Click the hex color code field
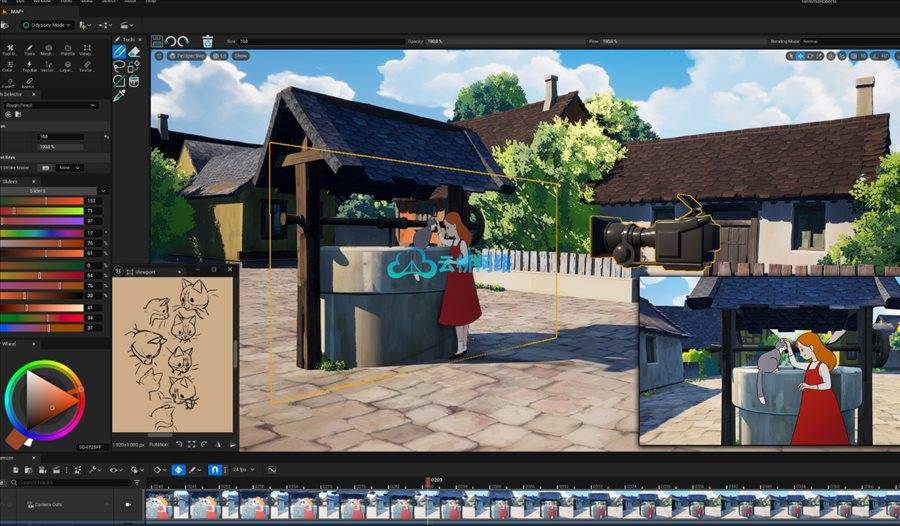This screenshot has height=526, width=900. pyautogui.click(x=91, y=447)
